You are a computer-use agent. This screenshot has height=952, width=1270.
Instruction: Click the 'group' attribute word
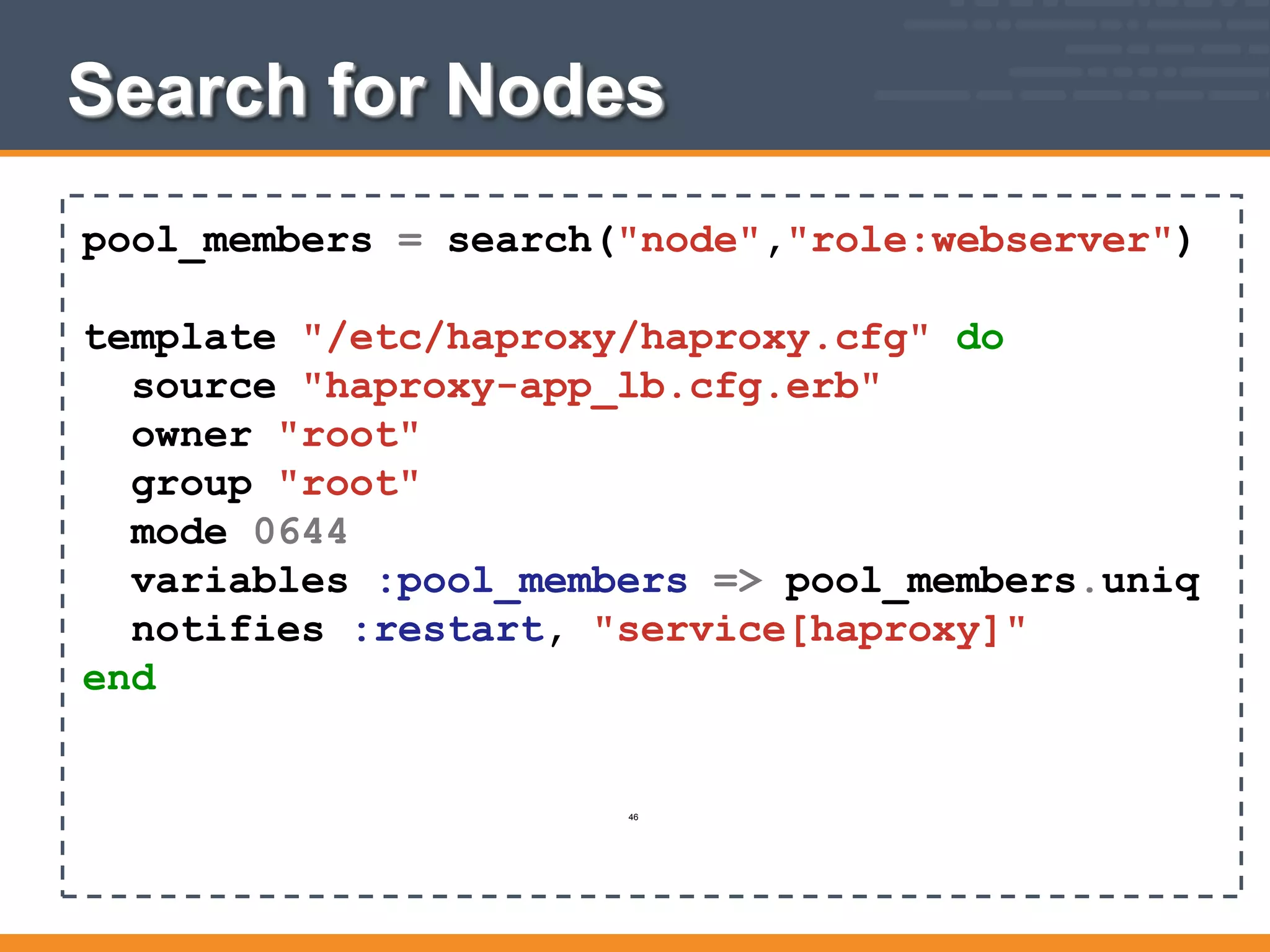pos(192,487)
